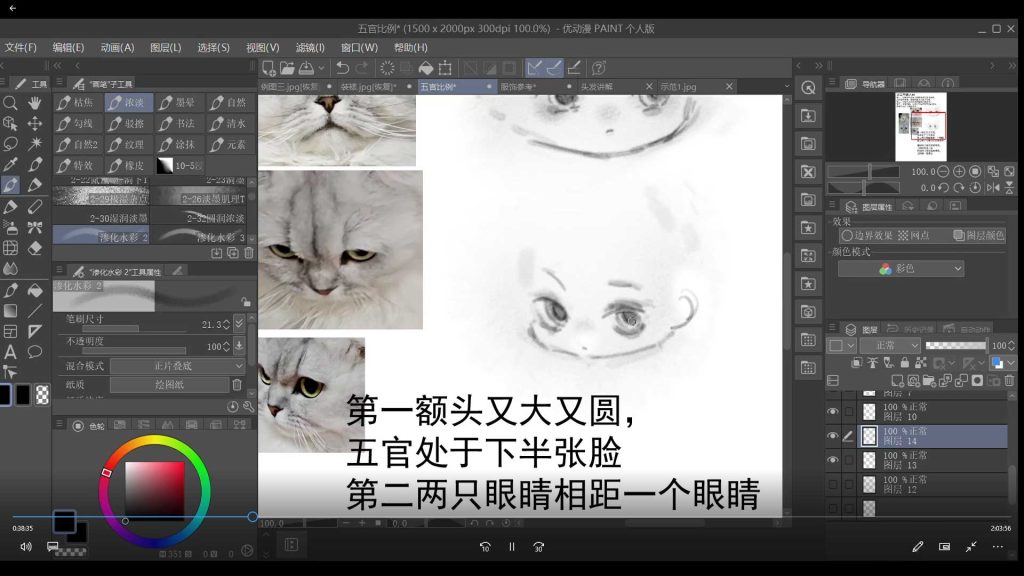Select the Auto Select magic wand tool
Image resolution: width=1024 pixels, height=576 pixels.
tap(35, 144)
